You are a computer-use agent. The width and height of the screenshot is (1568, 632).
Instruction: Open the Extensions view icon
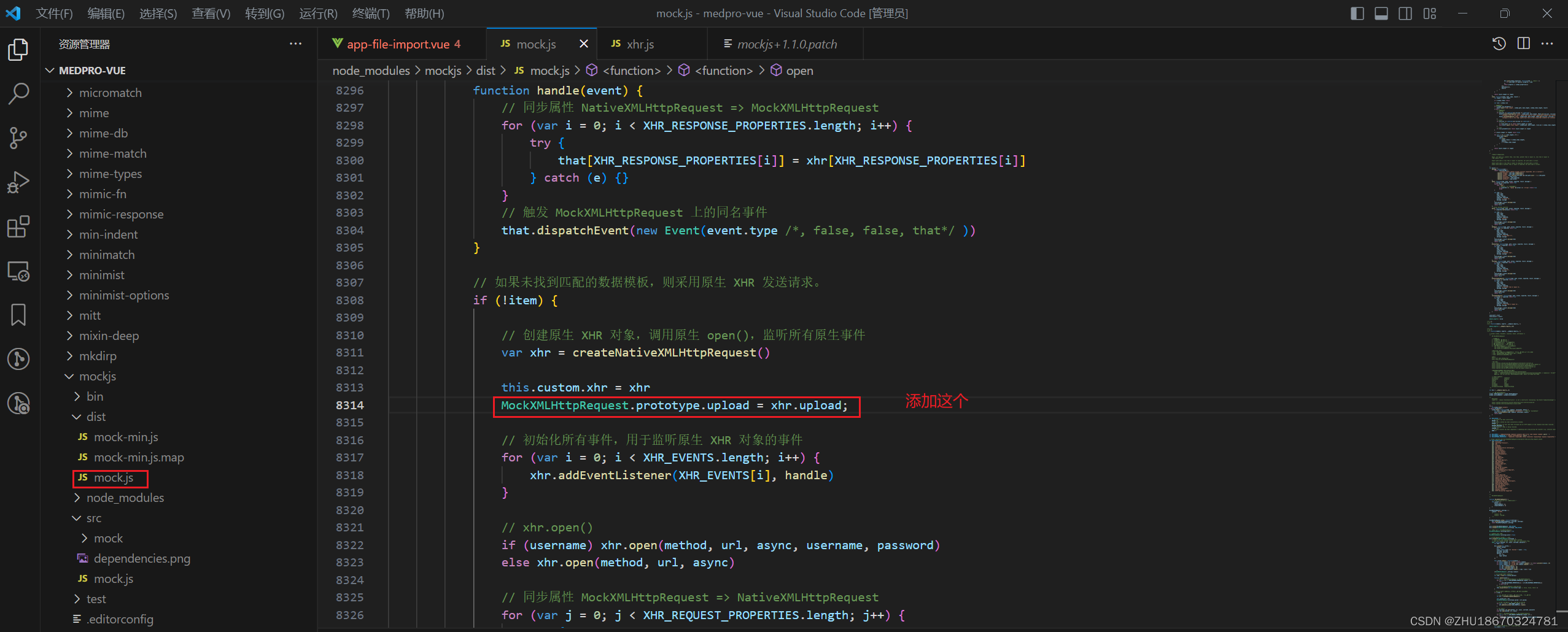click(18, 226)
